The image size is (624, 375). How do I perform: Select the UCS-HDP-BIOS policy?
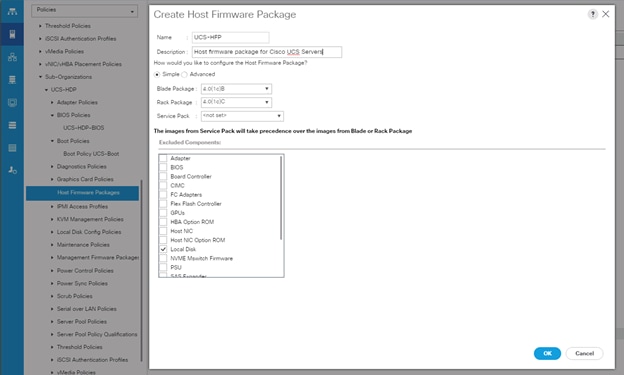[84, 128]
